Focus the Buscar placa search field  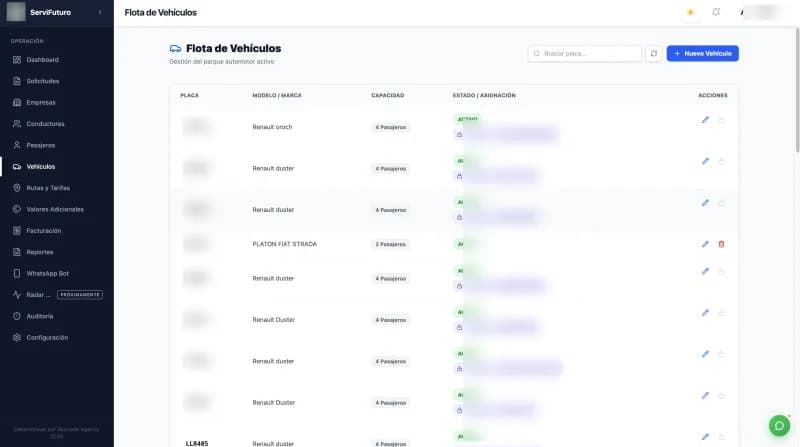coord(585,54)
